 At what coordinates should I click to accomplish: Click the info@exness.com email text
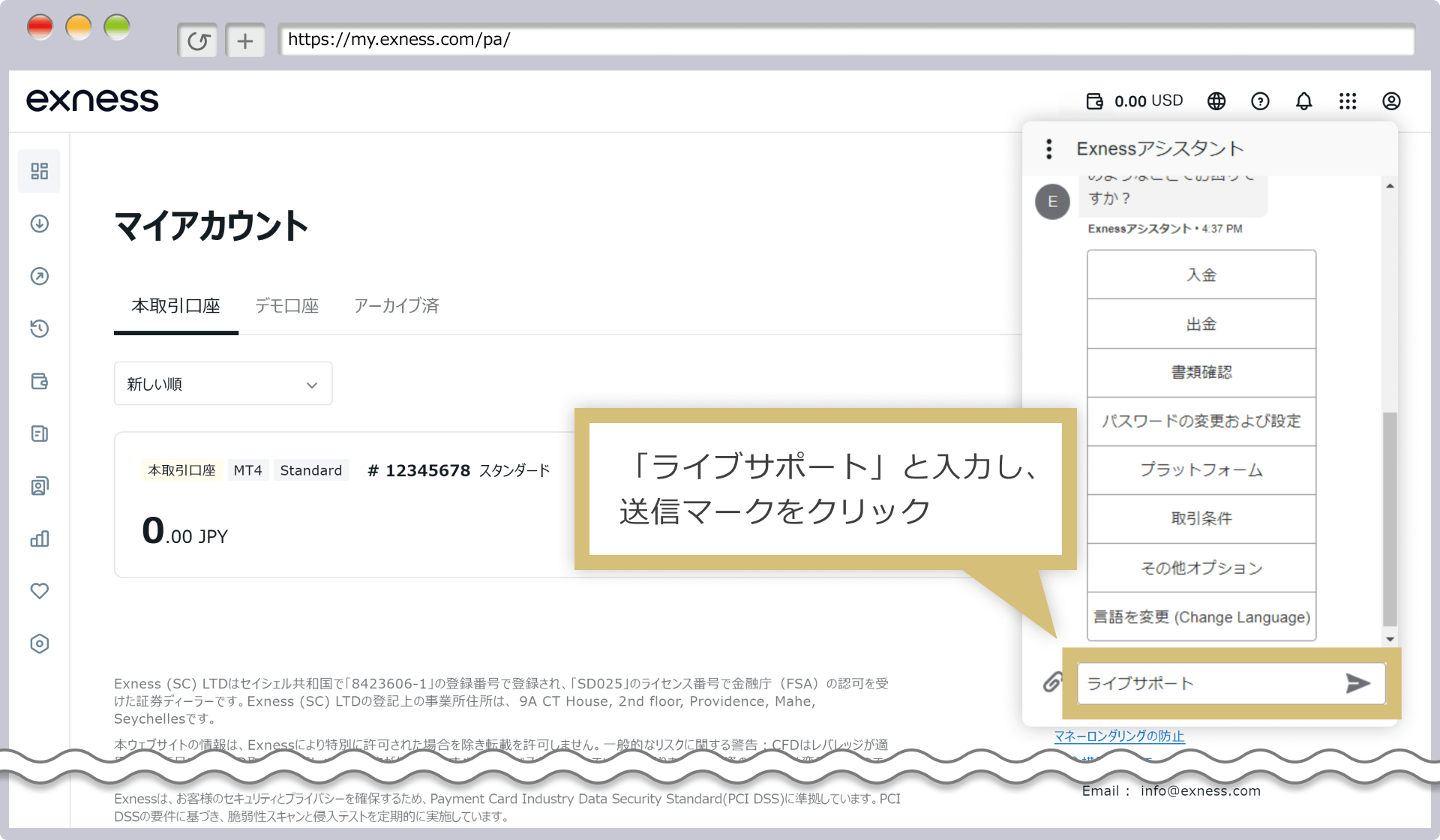[1201, 790]
